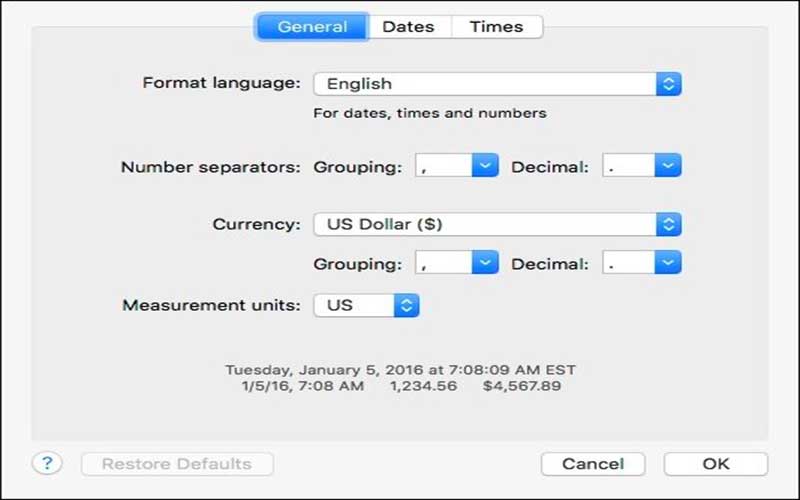Expand the Number separators Grouping dropdown

point(456,166)
